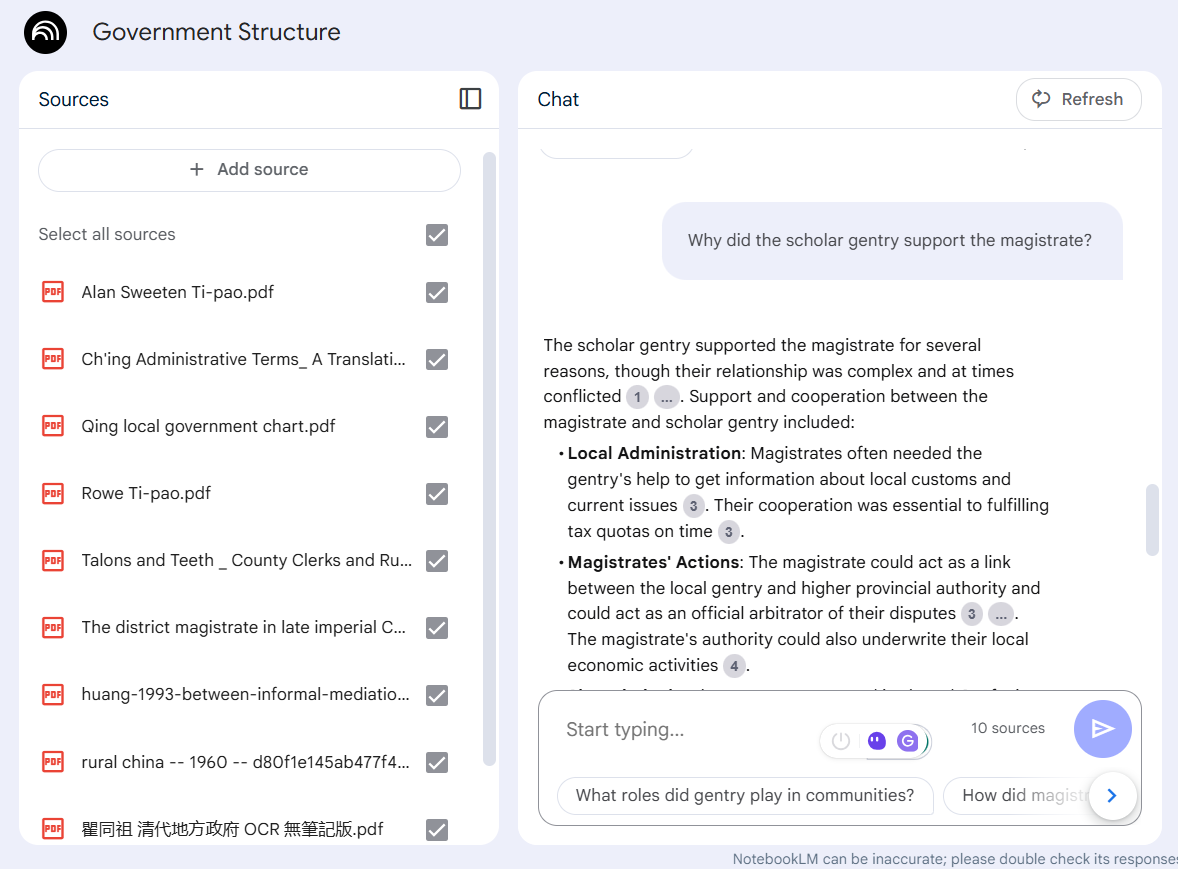Toggle the Select all sources checkbox
The width and height of the screenshot is (1178, 869).
(436, 235)
